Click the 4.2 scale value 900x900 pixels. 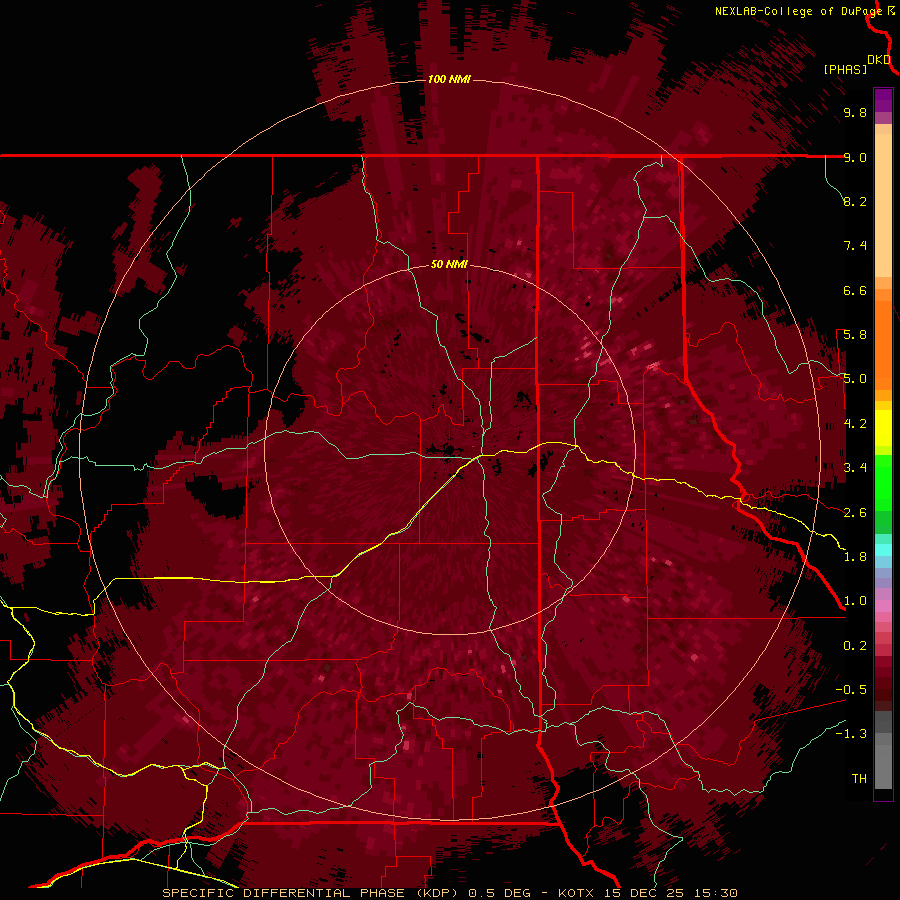click(855, 424)
